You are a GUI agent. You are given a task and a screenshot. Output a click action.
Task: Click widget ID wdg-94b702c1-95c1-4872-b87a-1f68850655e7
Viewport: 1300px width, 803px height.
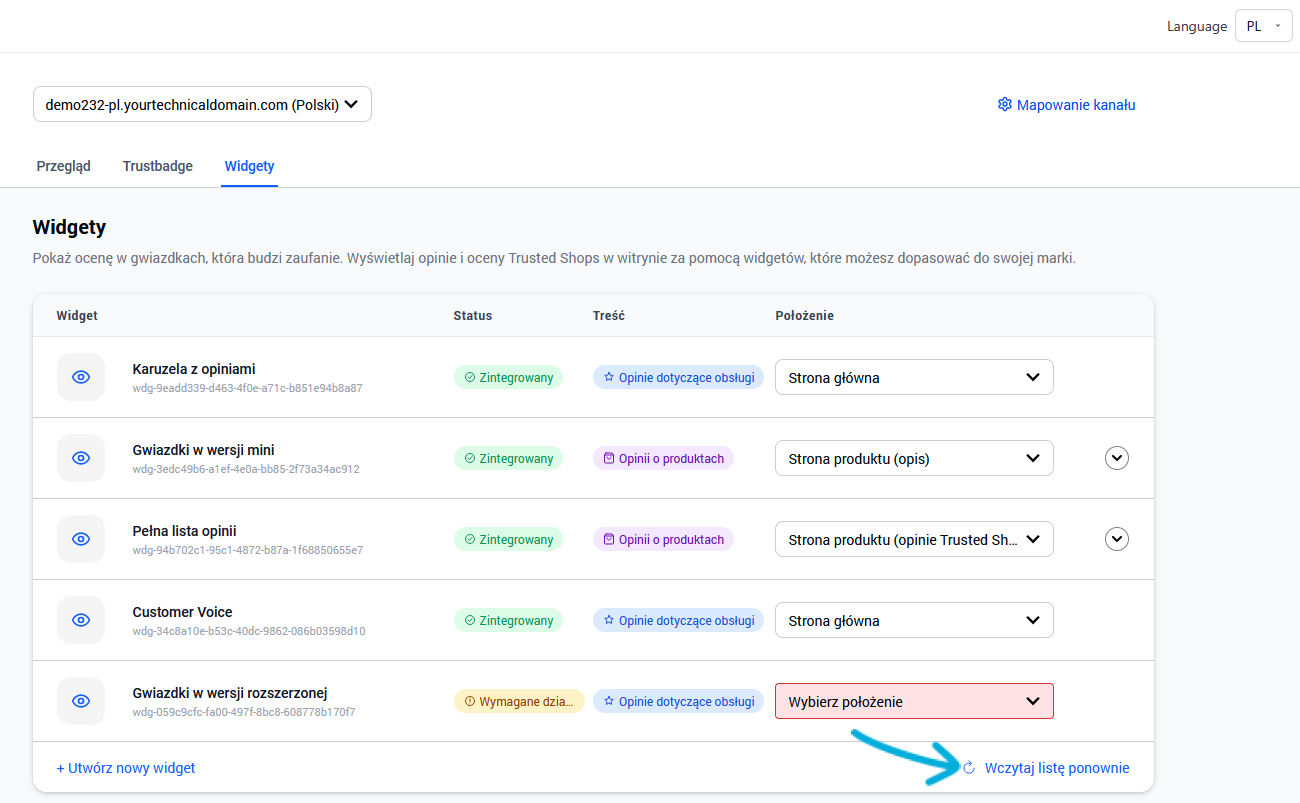247,550
